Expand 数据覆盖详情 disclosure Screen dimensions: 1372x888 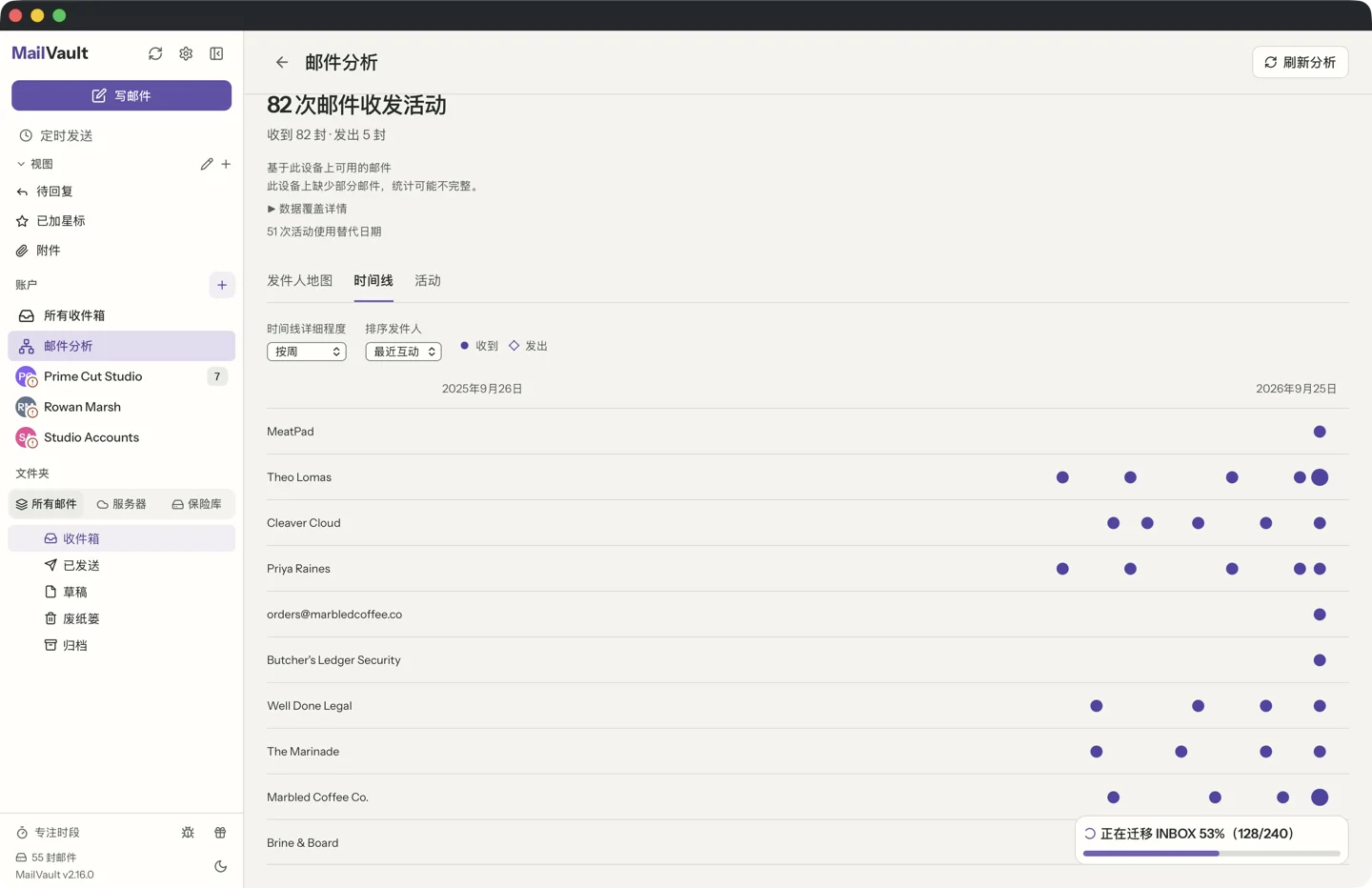(307, 209)
